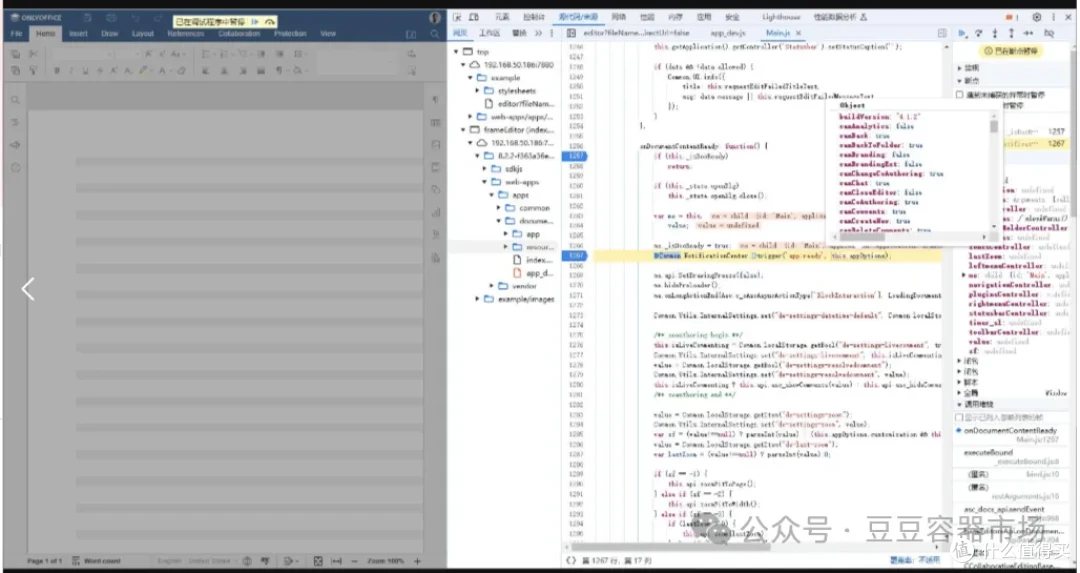Click the Resume execution icon in the debugger toolbar
The height and width of the screenshot is (573, 1080).
click(962, 33)
